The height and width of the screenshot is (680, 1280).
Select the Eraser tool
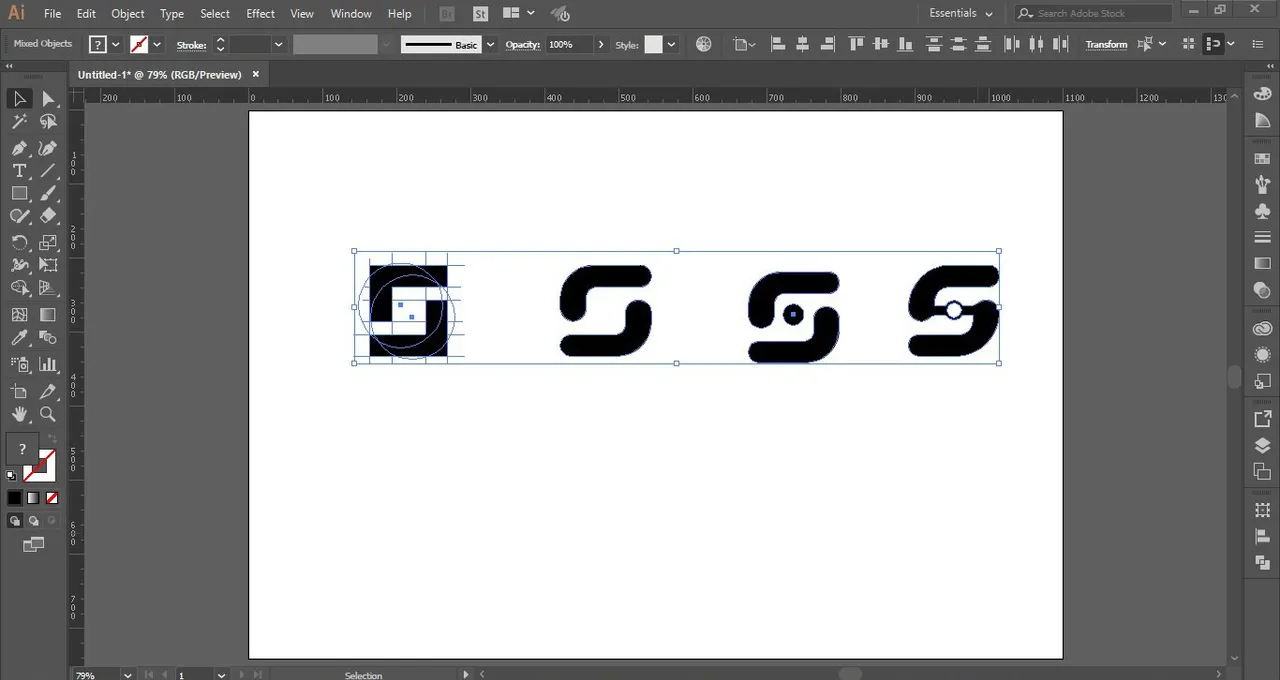point(48,216)
